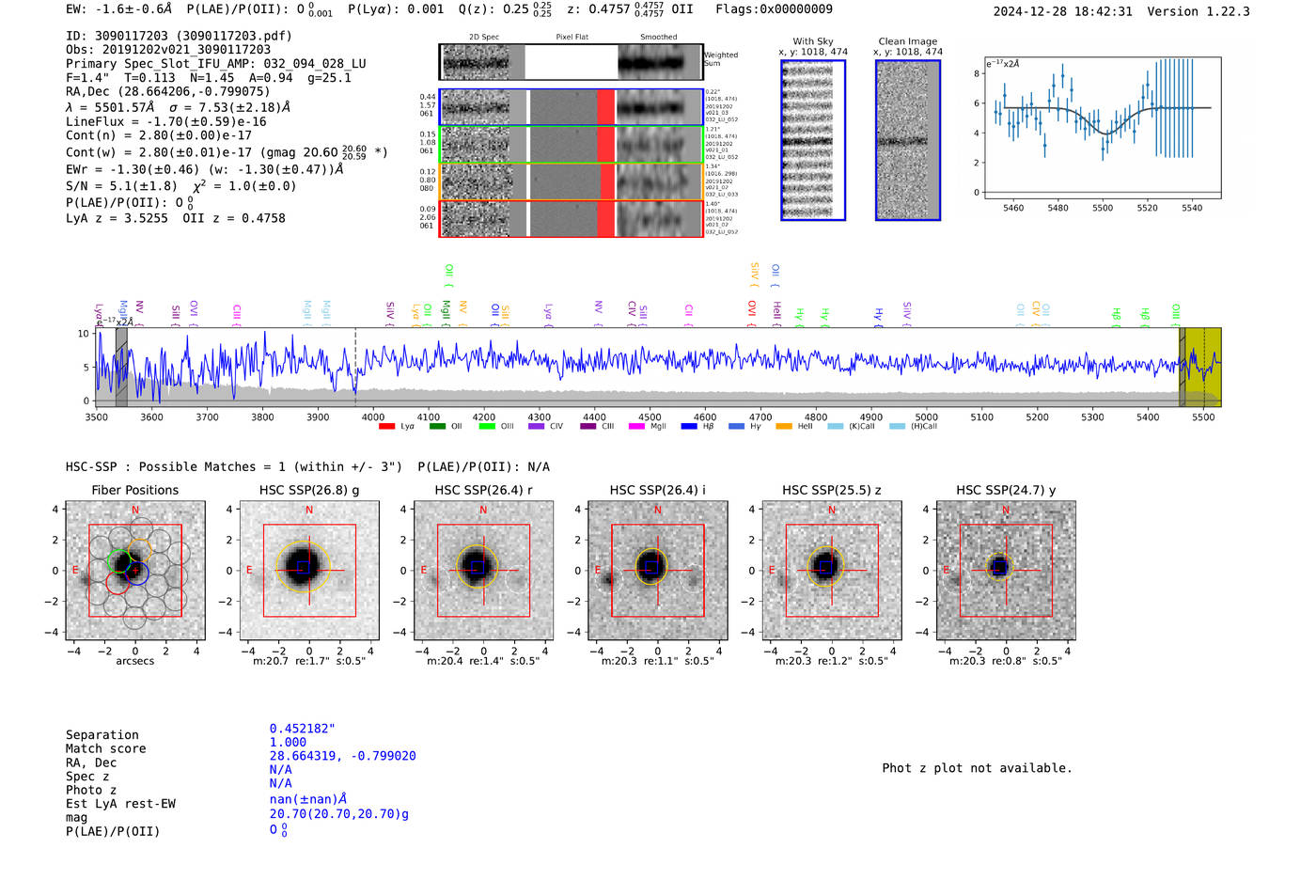
Task: Select the purple CIV legend swatch
Action: click(537, 427)
